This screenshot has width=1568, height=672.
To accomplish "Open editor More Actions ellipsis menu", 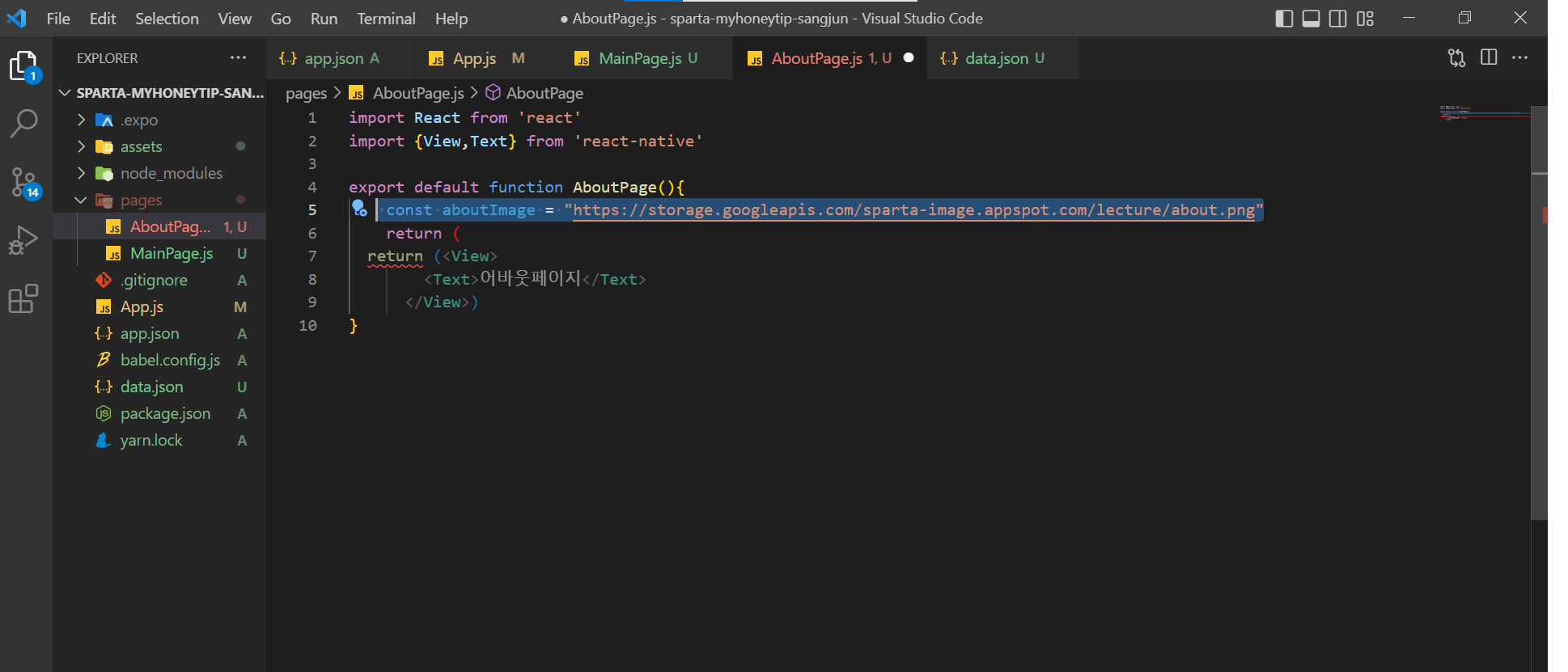I will click(1520, 57).
